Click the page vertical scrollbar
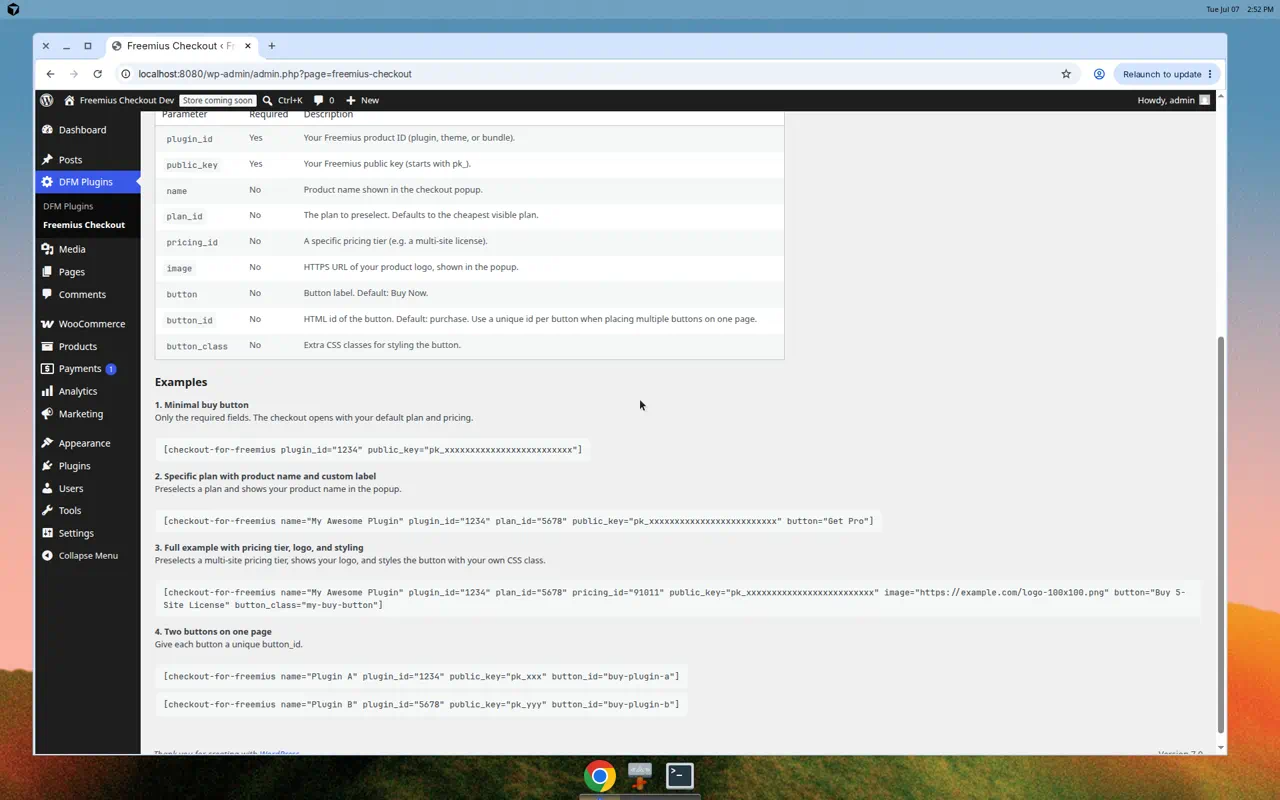The image size is (1280, 800). [1220, 535]
